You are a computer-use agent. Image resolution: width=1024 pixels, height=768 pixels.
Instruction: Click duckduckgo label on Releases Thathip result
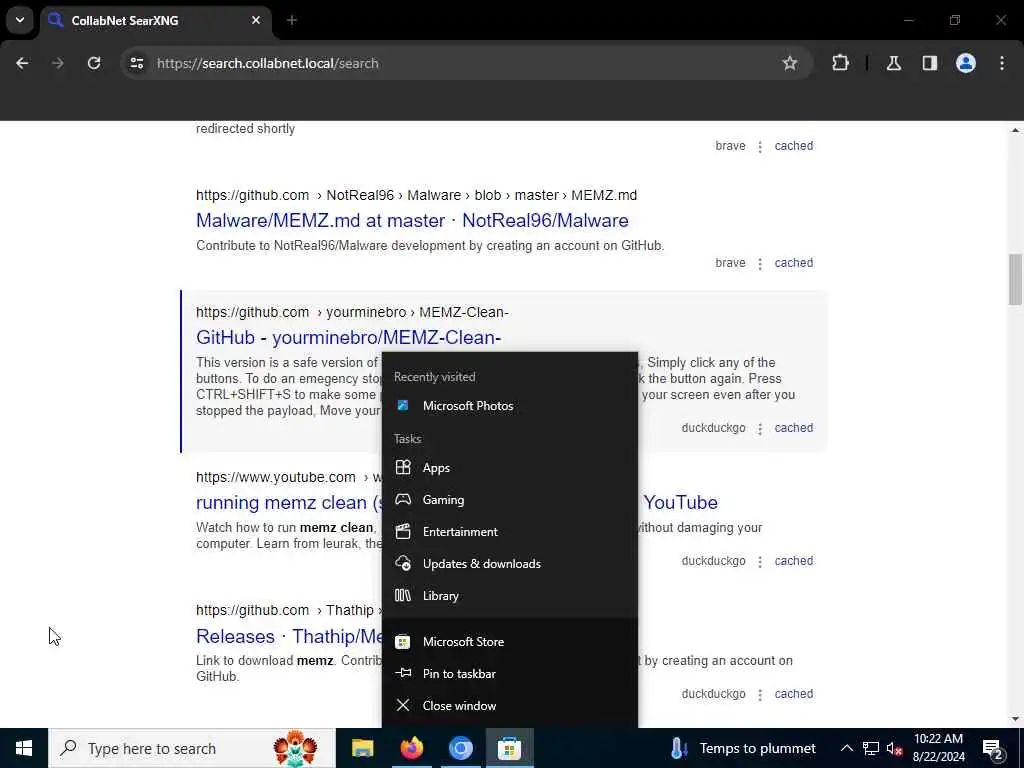[713, 694]
